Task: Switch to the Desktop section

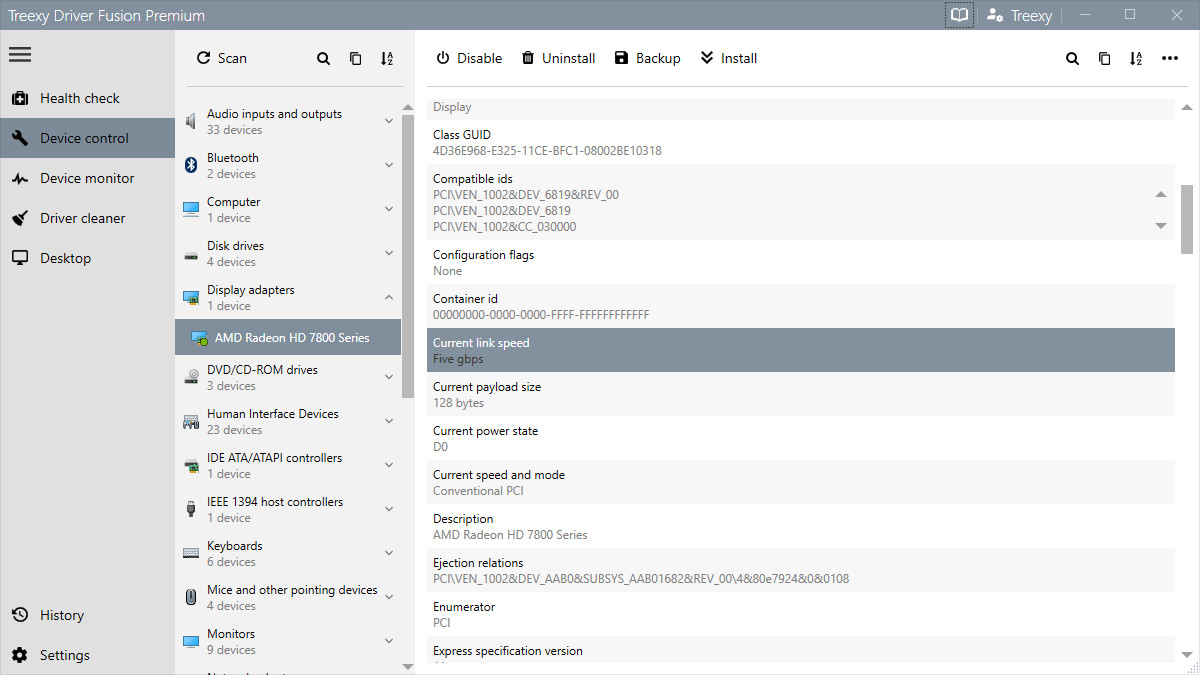Action: coord(64,258)
